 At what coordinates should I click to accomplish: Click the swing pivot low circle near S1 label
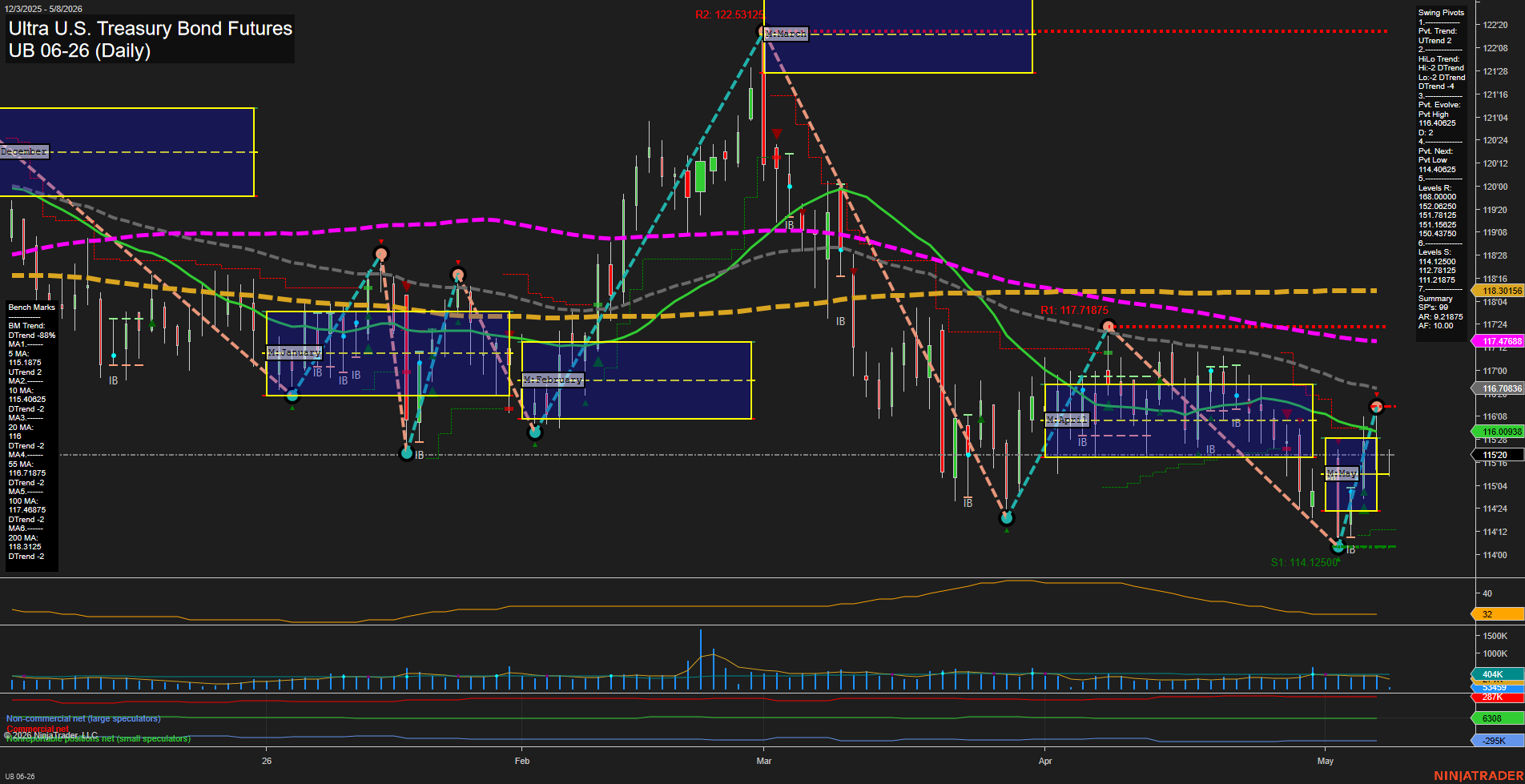[x=1338, y=548]
